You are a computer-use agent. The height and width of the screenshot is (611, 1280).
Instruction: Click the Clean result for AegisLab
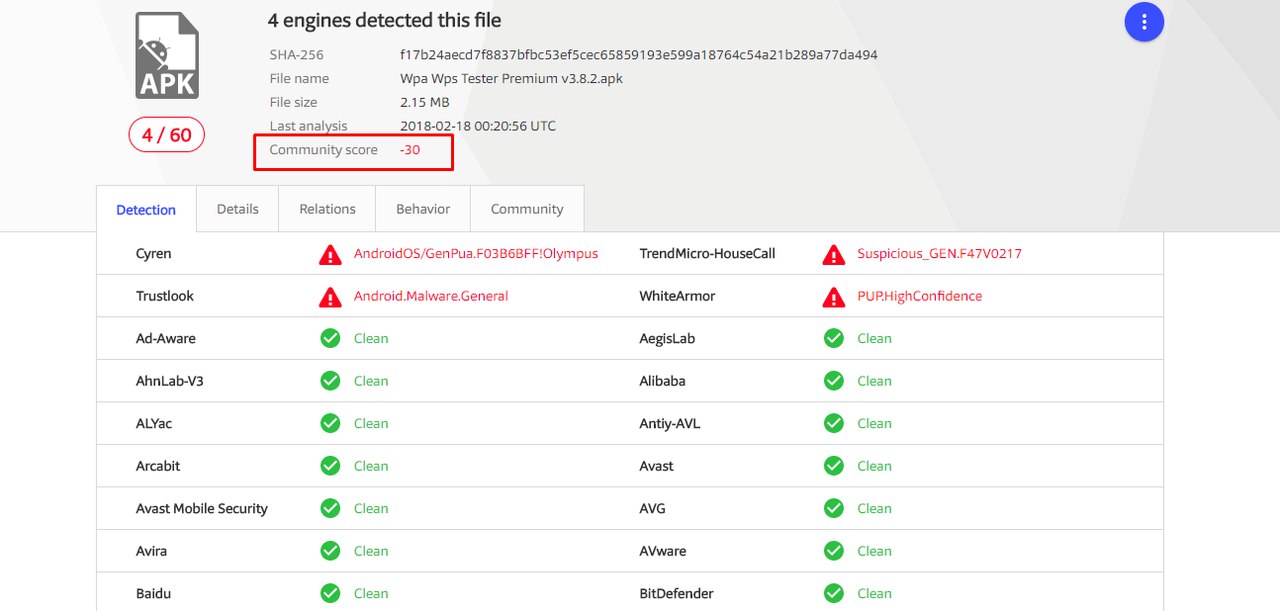click(874, 338)
